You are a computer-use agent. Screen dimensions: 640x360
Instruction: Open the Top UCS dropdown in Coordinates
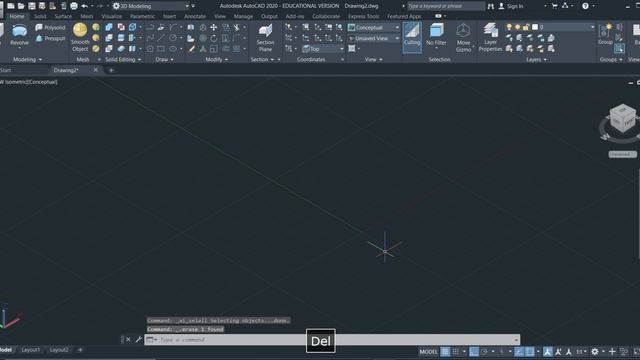tap(323, 49)
